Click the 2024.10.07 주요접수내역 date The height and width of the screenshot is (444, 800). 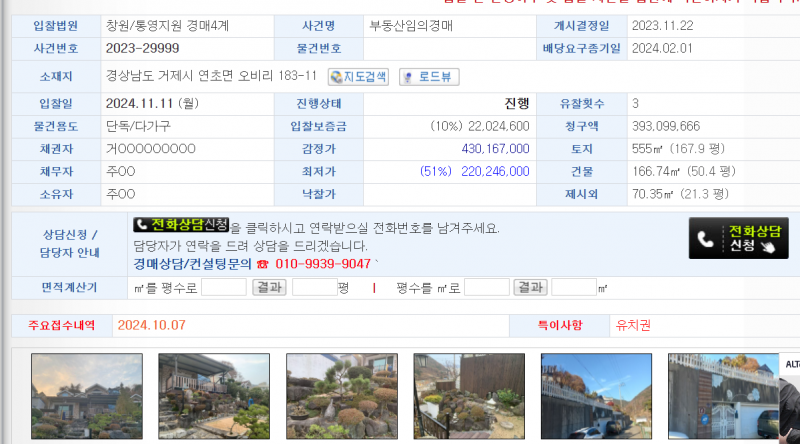151,326
